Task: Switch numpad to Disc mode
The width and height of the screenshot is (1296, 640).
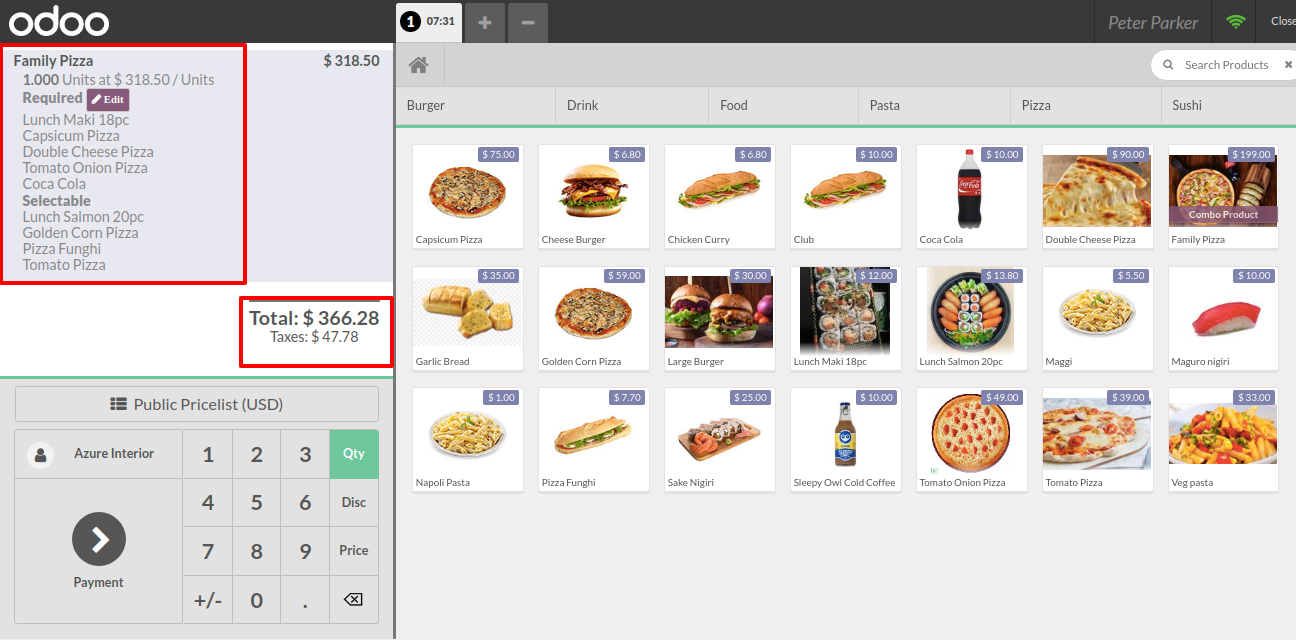Action: point(354,502)
